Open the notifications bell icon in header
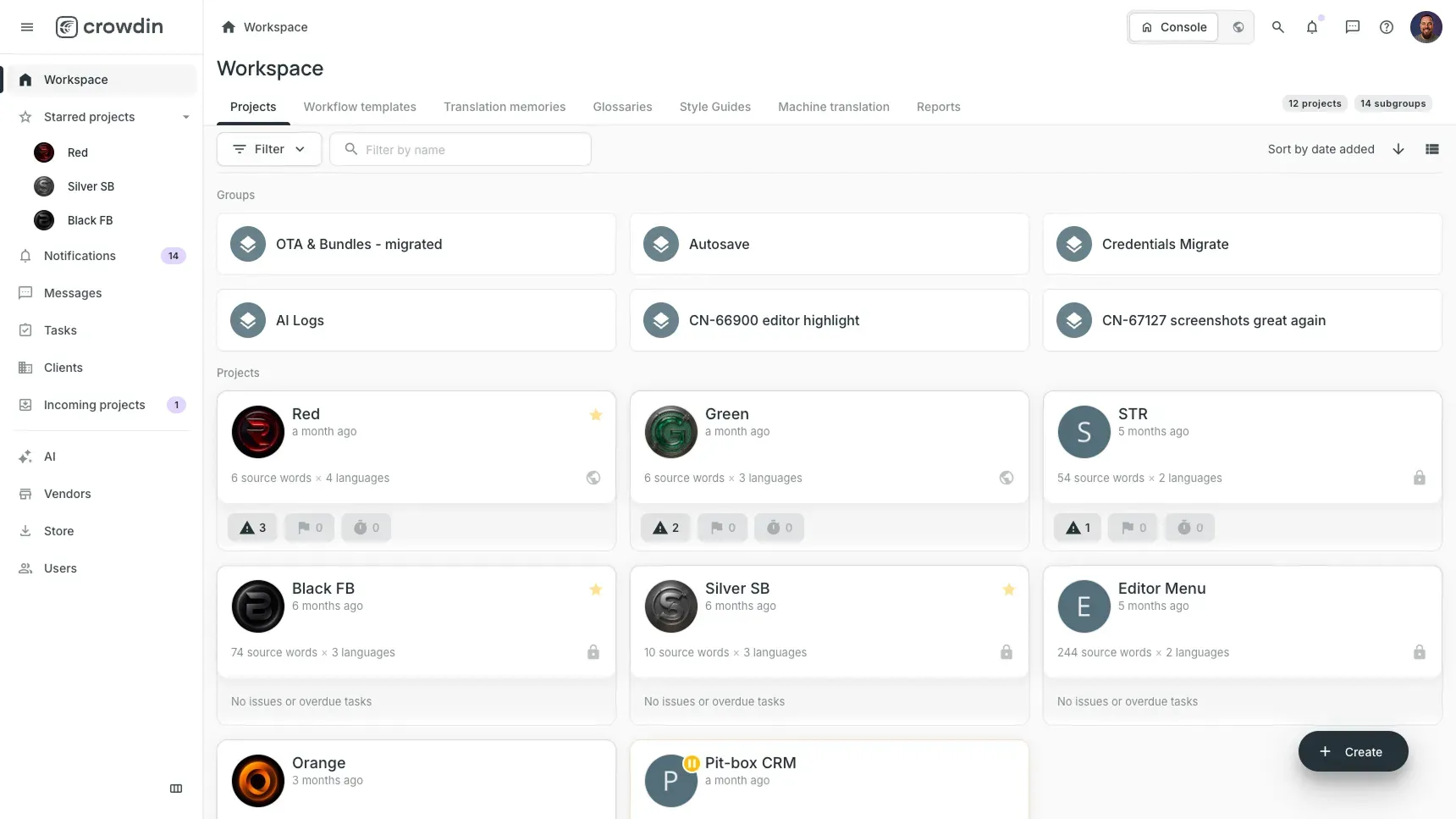The image size is (1456, 819). (1312, 27)
